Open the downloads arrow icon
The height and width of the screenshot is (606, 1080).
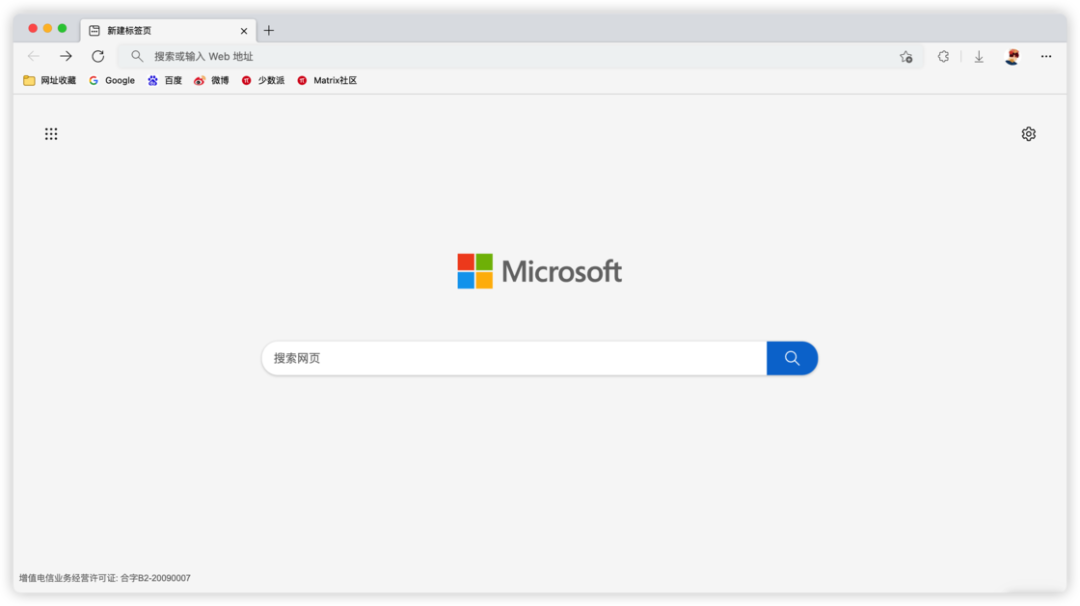pos(979,57)
